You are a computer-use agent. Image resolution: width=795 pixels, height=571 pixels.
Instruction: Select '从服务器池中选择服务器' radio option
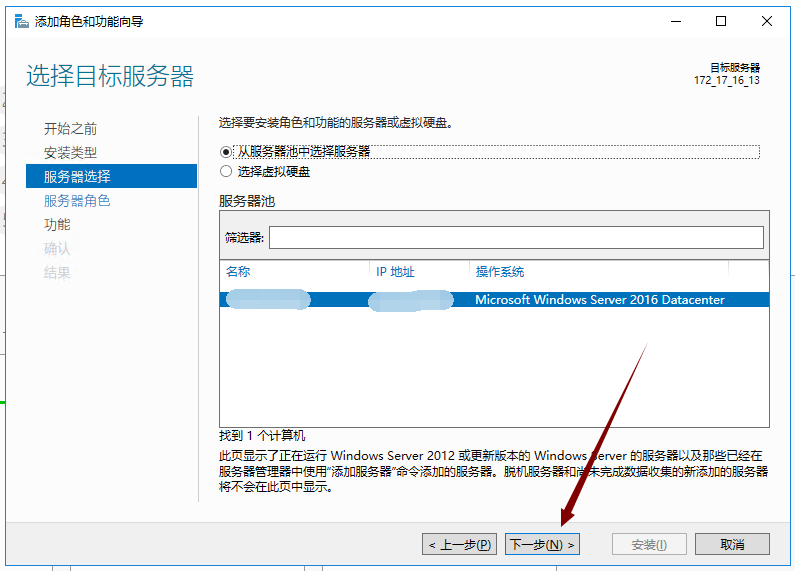coord(226,152)
